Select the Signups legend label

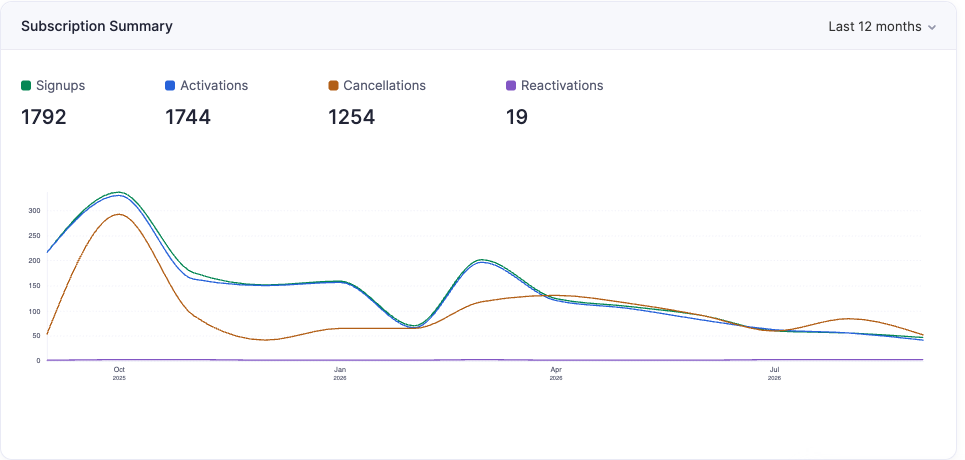point(60,86)
